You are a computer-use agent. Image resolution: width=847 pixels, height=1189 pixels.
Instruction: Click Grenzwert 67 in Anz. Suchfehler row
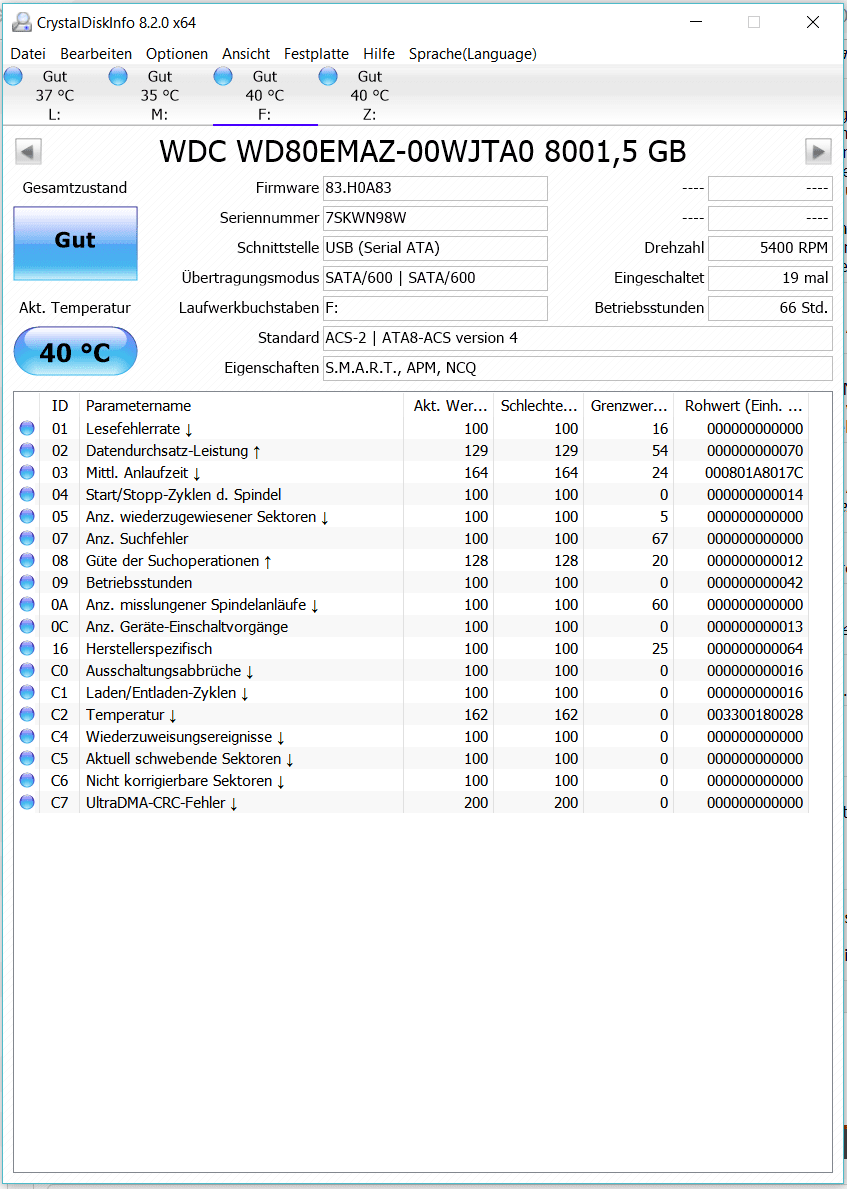pos(659,538)
